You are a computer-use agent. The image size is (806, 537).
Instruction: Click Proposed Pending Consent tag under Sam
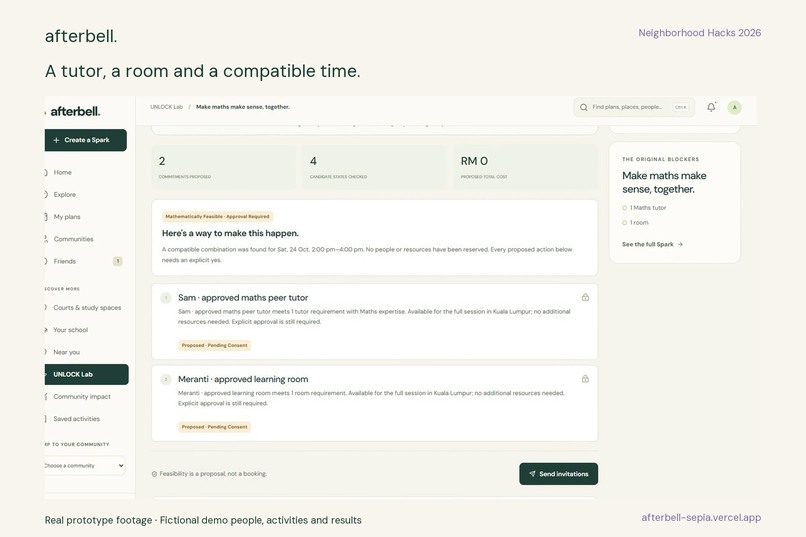[214, 345]
